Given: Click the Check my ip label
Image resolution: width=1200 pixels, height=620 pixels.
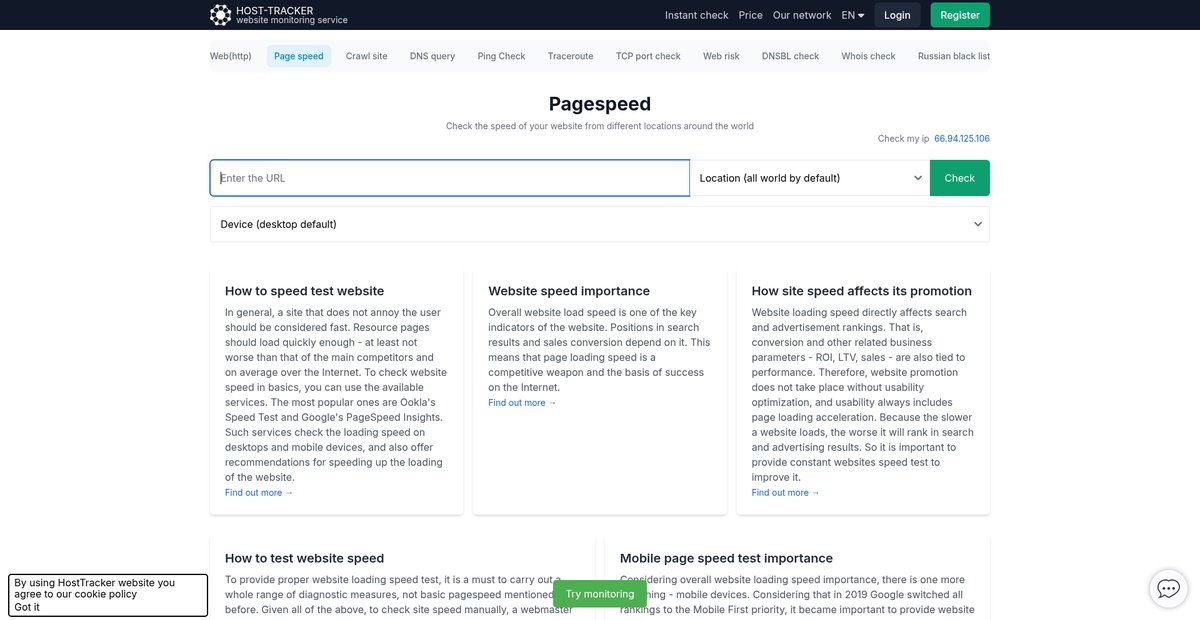Looking at the screenshot, I should (904, 139).
